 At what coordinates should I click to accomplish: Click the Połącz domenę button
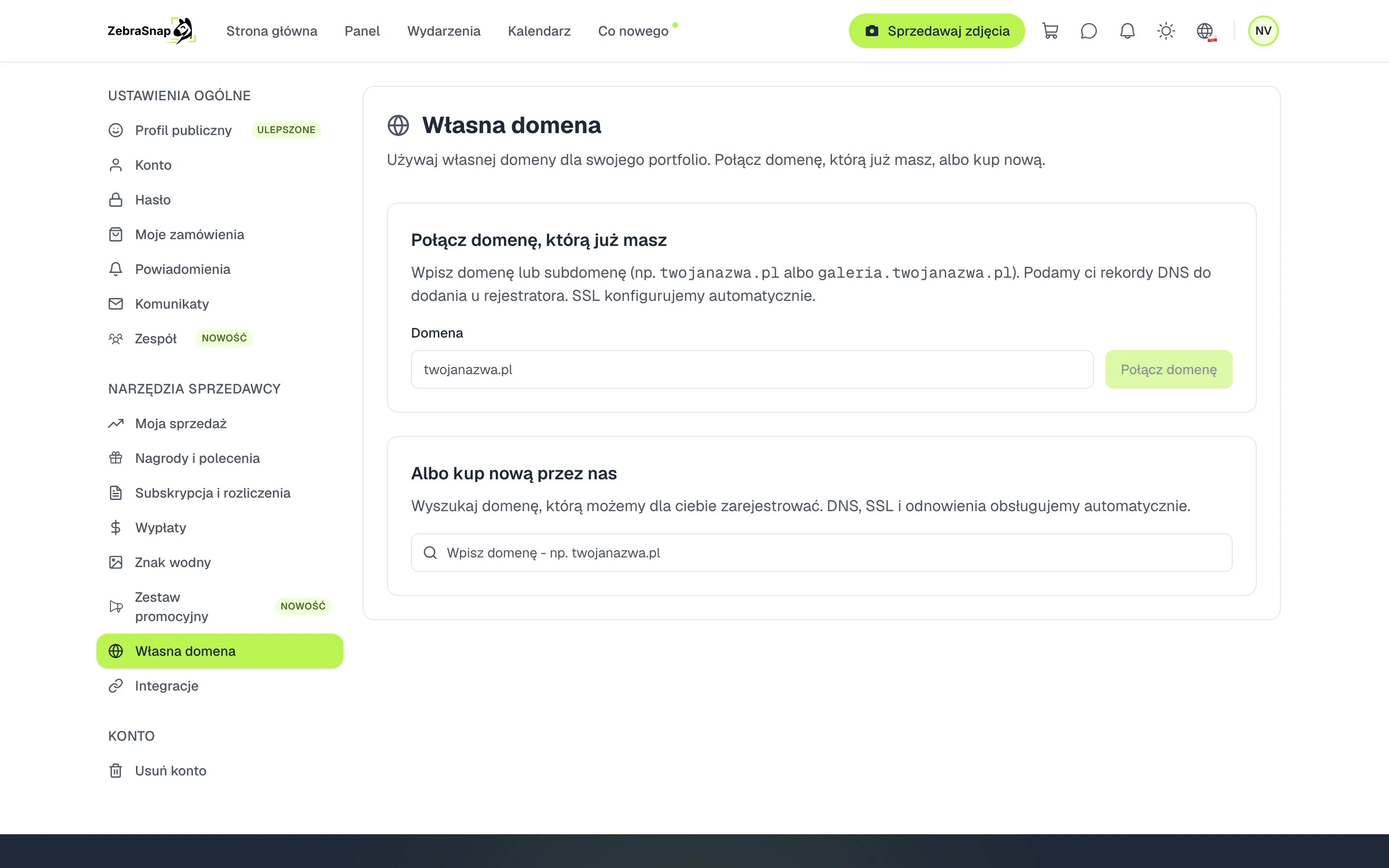[x=1169, y=370]
